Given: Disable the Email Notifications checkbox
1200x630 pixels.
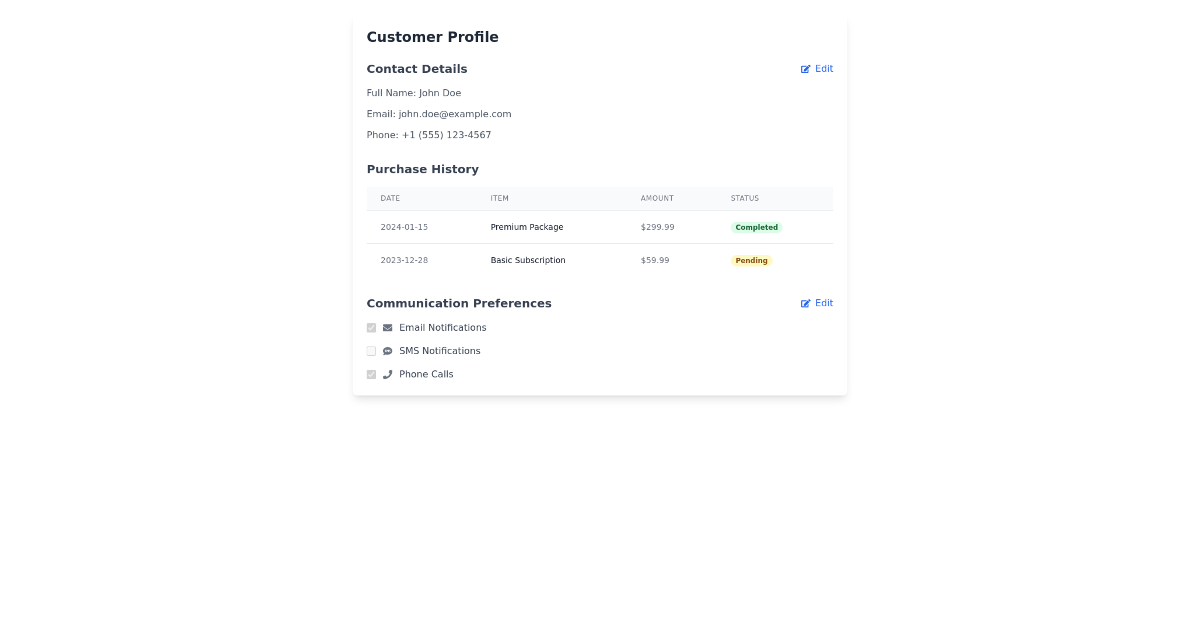Looking at the screenshot, I should coord(371,327).
